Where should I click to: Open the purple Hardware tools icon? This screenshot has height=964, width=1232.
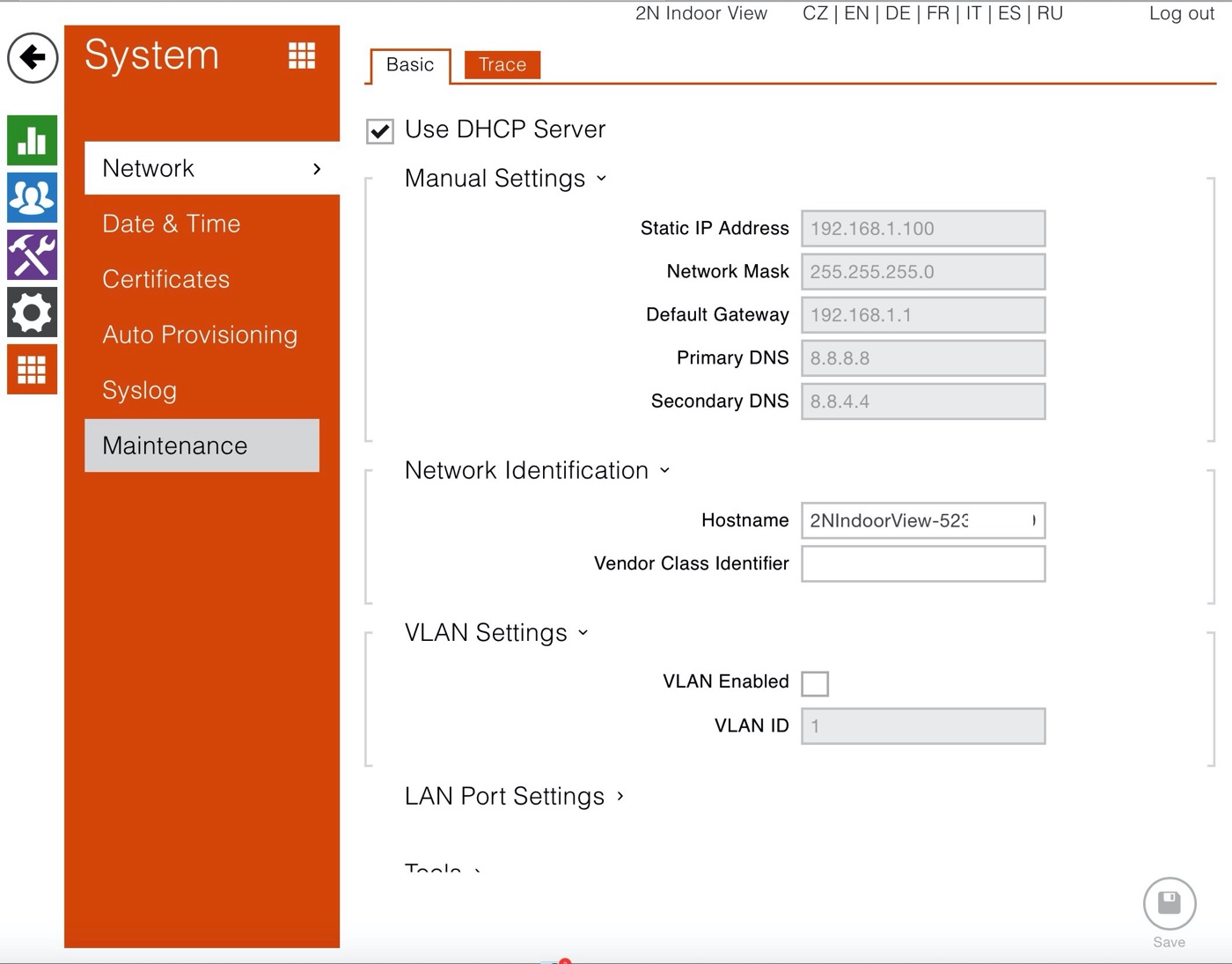pyautogui.click(x=33, y=254)
